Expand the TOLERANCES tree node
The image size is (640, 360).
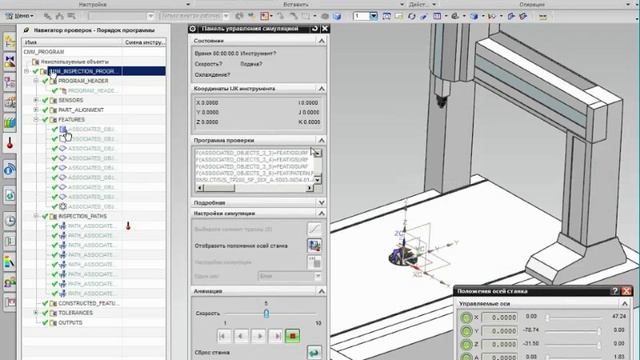click(36, 313)
